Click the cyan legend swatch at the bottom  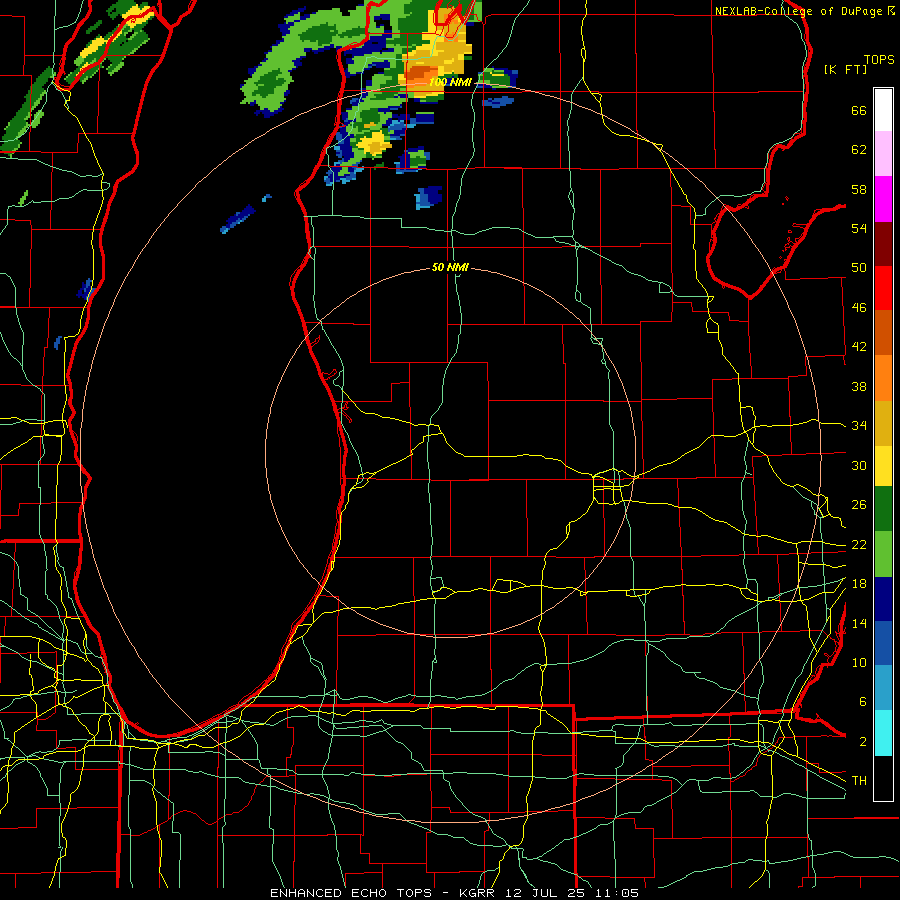click(x=883, y=733)
